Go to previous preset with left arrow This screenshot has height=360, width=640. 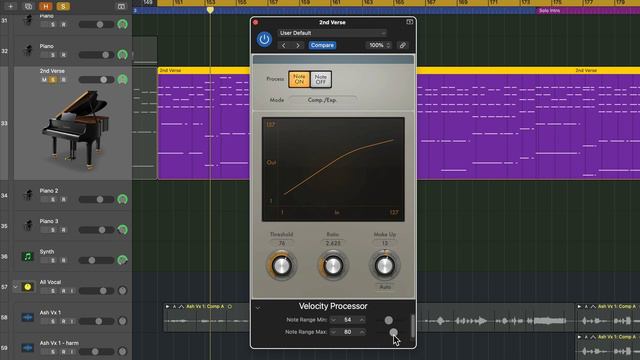coord(284,45)
